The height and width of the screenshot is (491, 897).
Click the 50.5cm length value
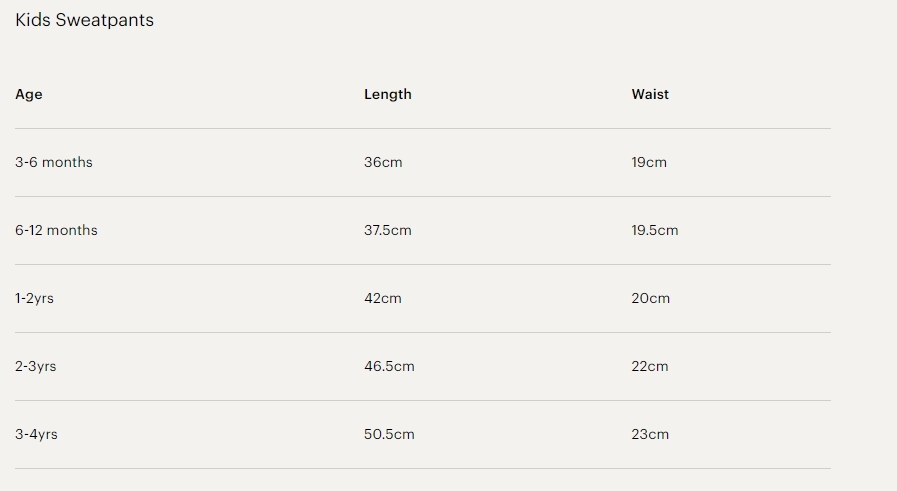[x=389, y=434]
